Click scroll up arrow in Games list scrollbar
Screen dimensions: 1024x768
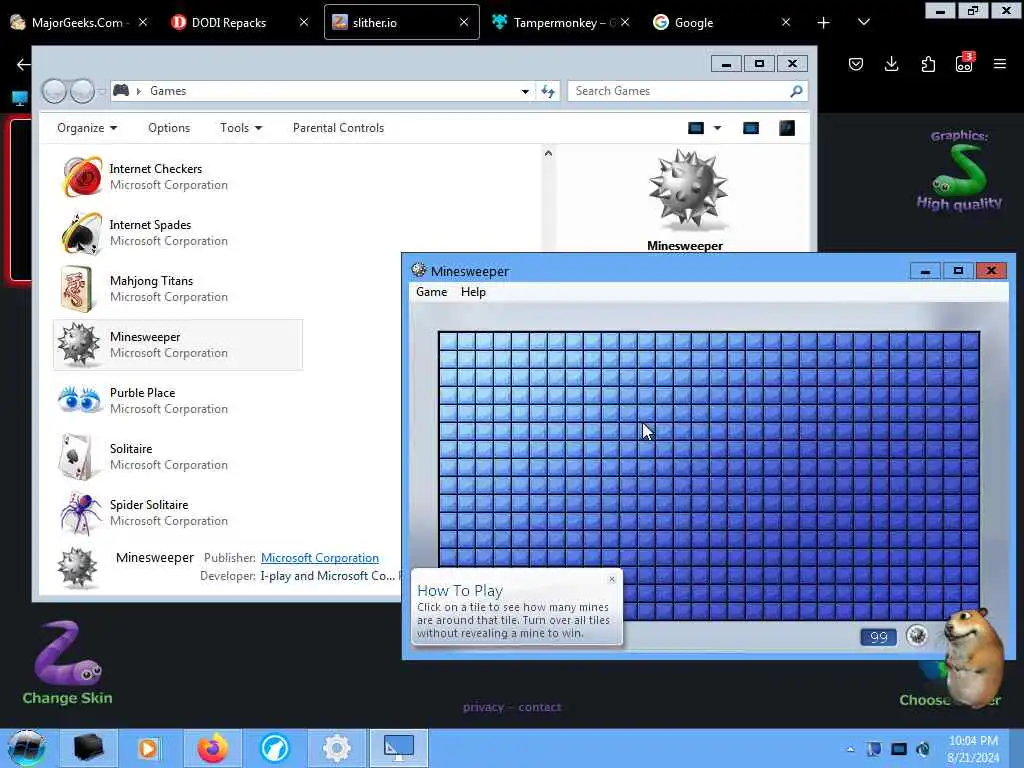click(549, 153)
